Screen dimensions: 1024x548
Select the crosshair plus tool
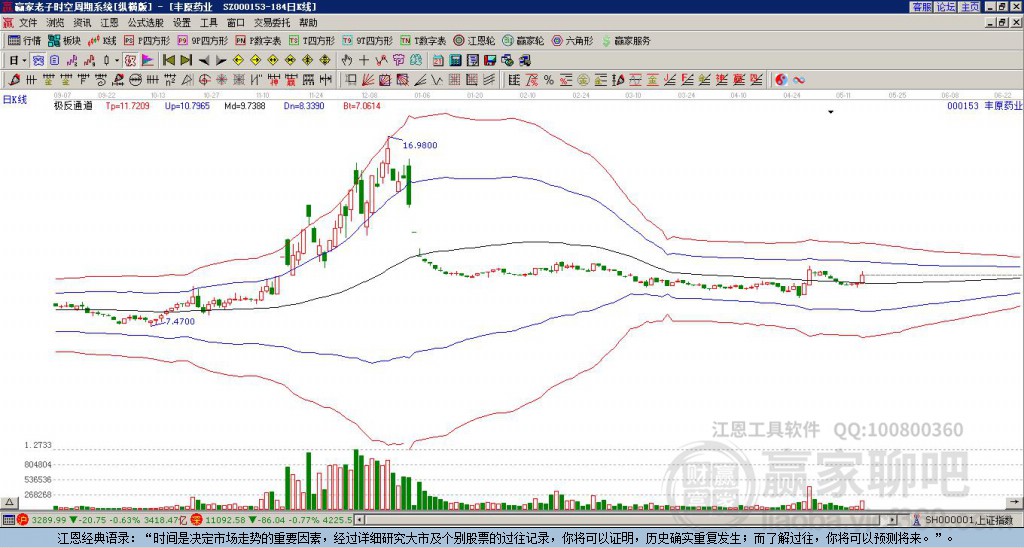click(364, 61)
